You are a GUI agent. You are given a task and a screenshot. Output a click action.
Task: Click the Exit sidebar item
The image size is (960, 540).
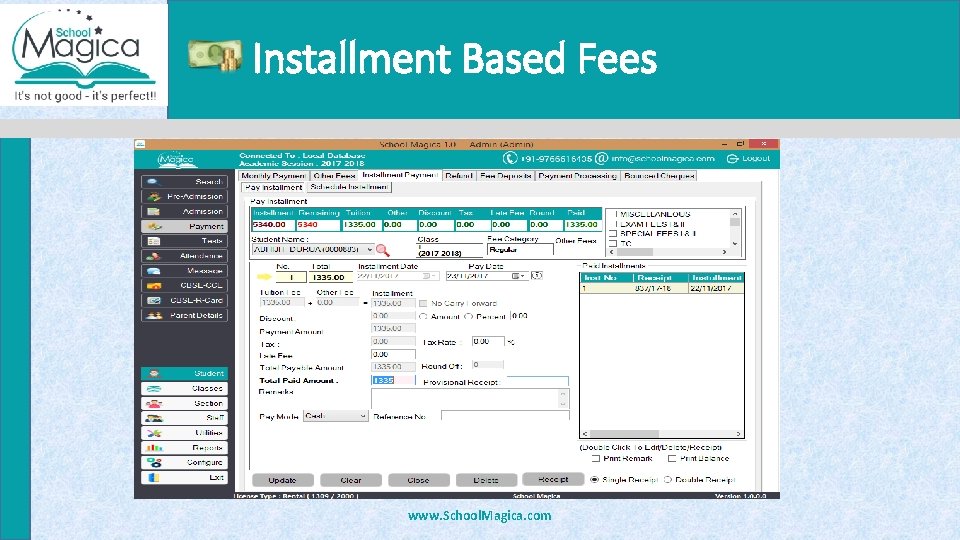pyautogui.click(x=184, y=478)
